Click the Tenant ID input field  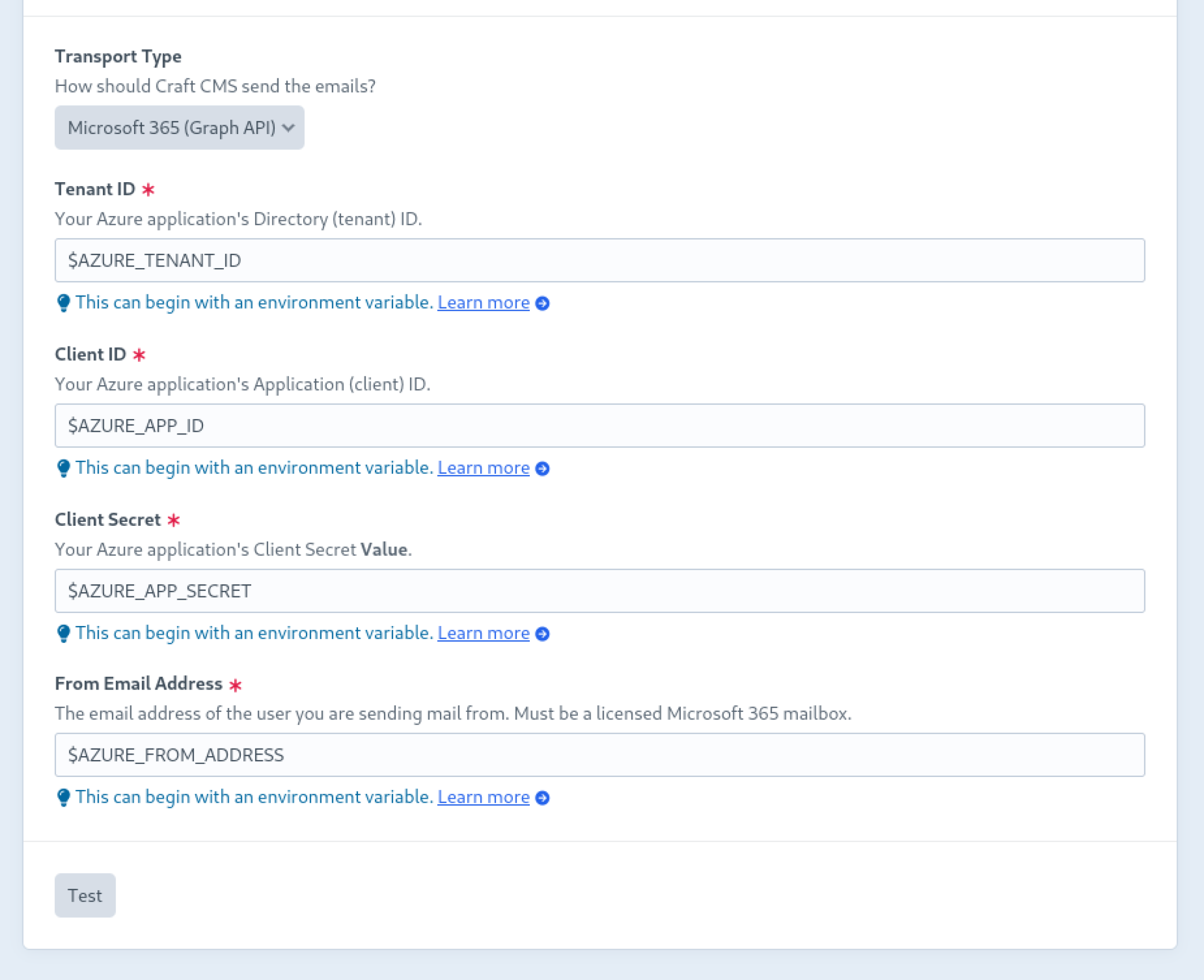(599, 260)
